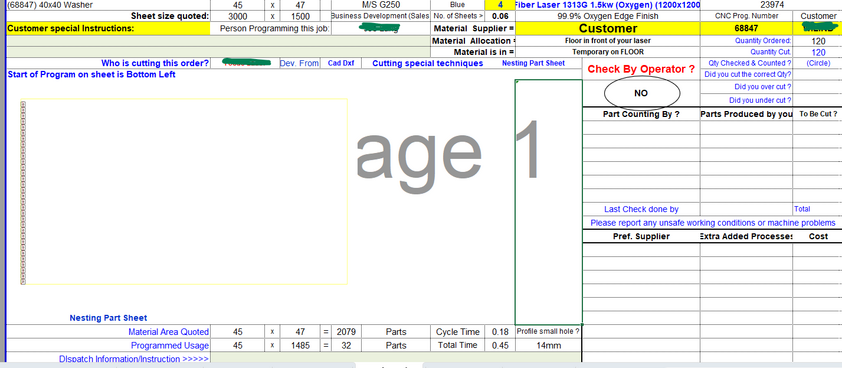This screenshot has width=842, height=368.
Task: Select the 'Please report any unsafe working conditions' line
Action: (713, 223)
